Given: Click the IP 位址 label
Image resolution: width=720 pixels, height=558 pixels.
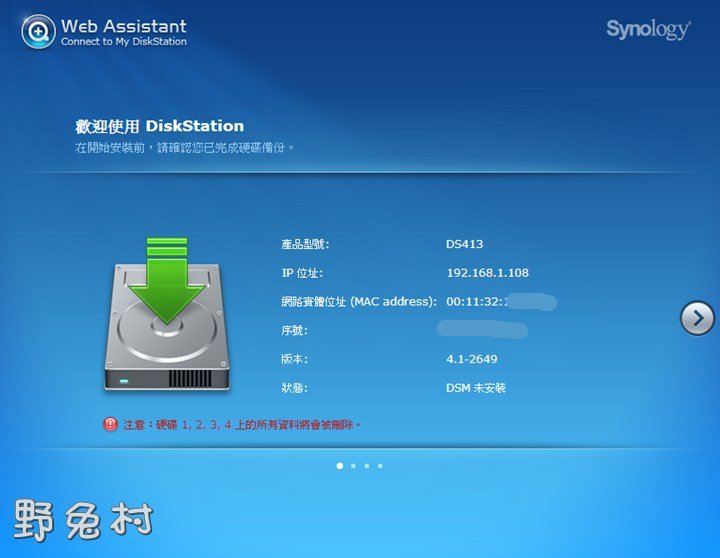Looking at the screenshot, I should pos(302,273).
